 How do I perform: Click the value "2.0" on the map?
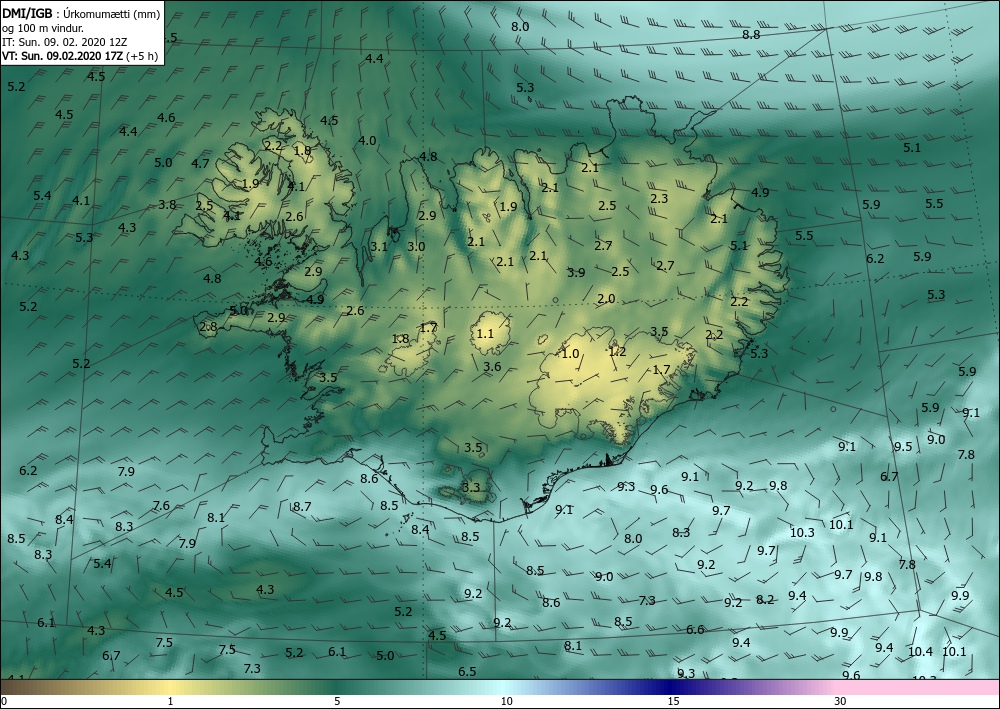607,298
